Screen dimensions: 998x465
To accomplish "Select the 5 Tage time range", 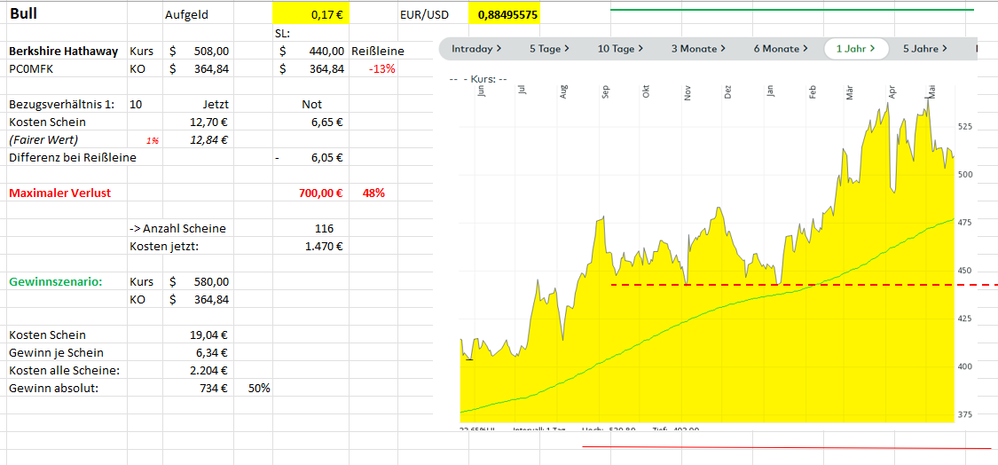I will coord(550,48).
